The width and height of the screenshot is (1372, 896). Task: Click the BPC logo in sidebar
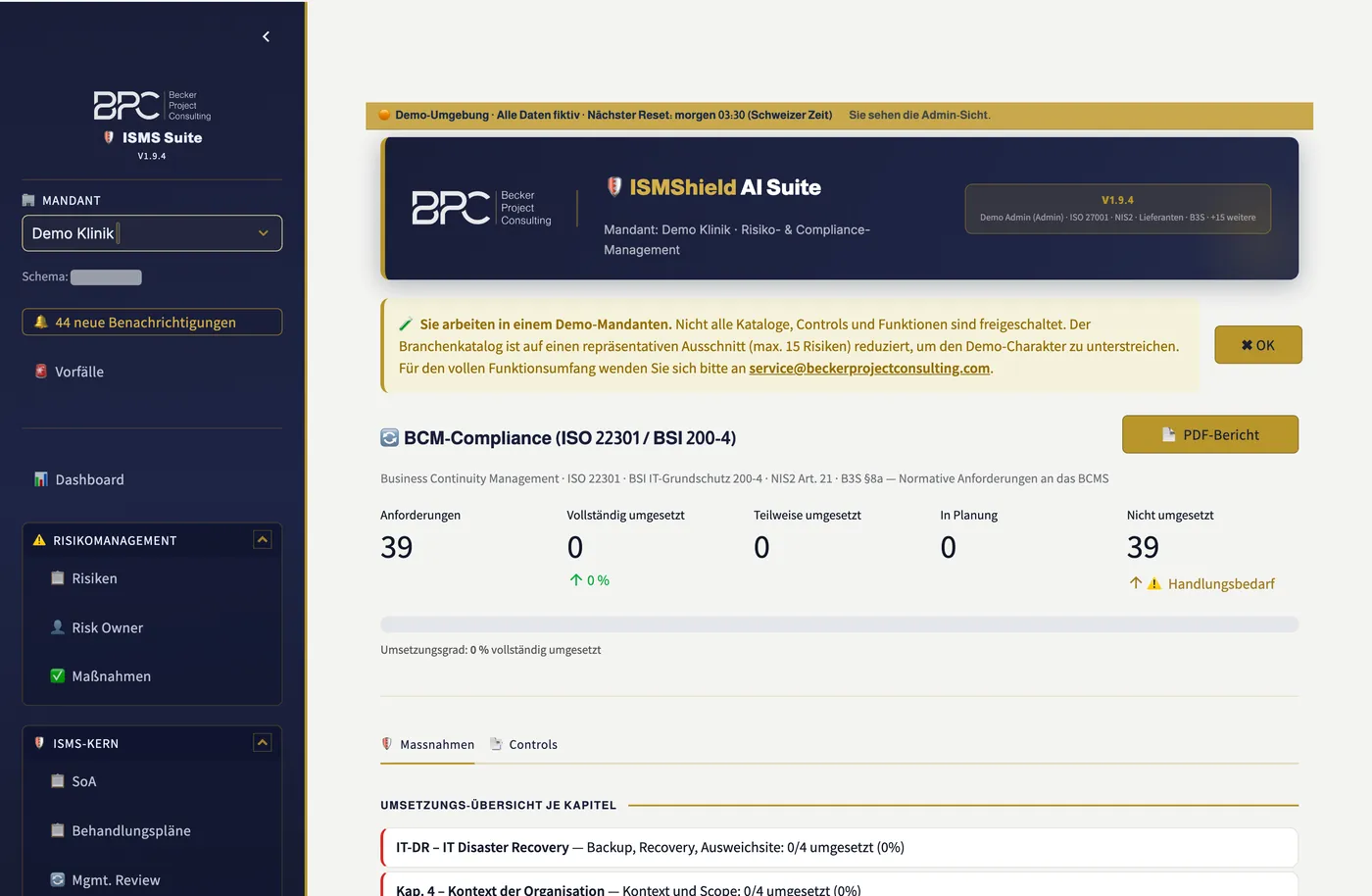pyautogui.click(x=152, y=105)
